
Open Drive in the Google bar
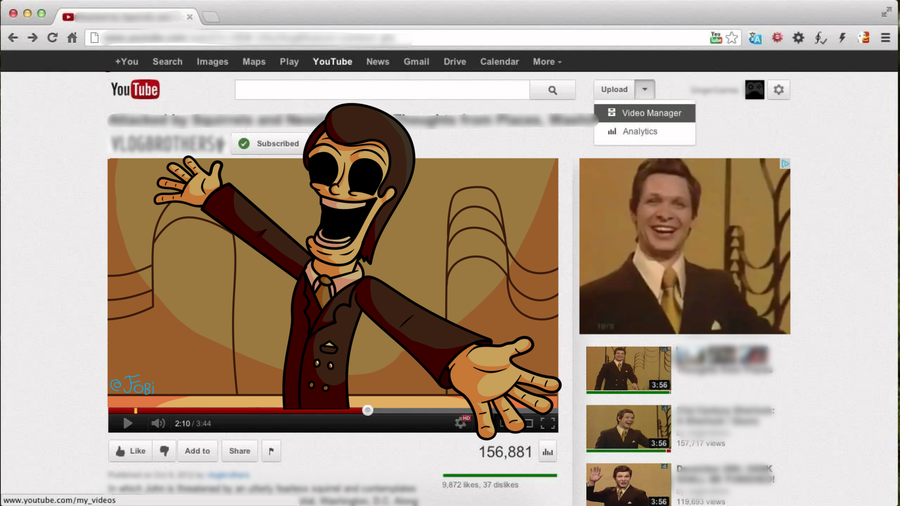(x=455, y=61)
